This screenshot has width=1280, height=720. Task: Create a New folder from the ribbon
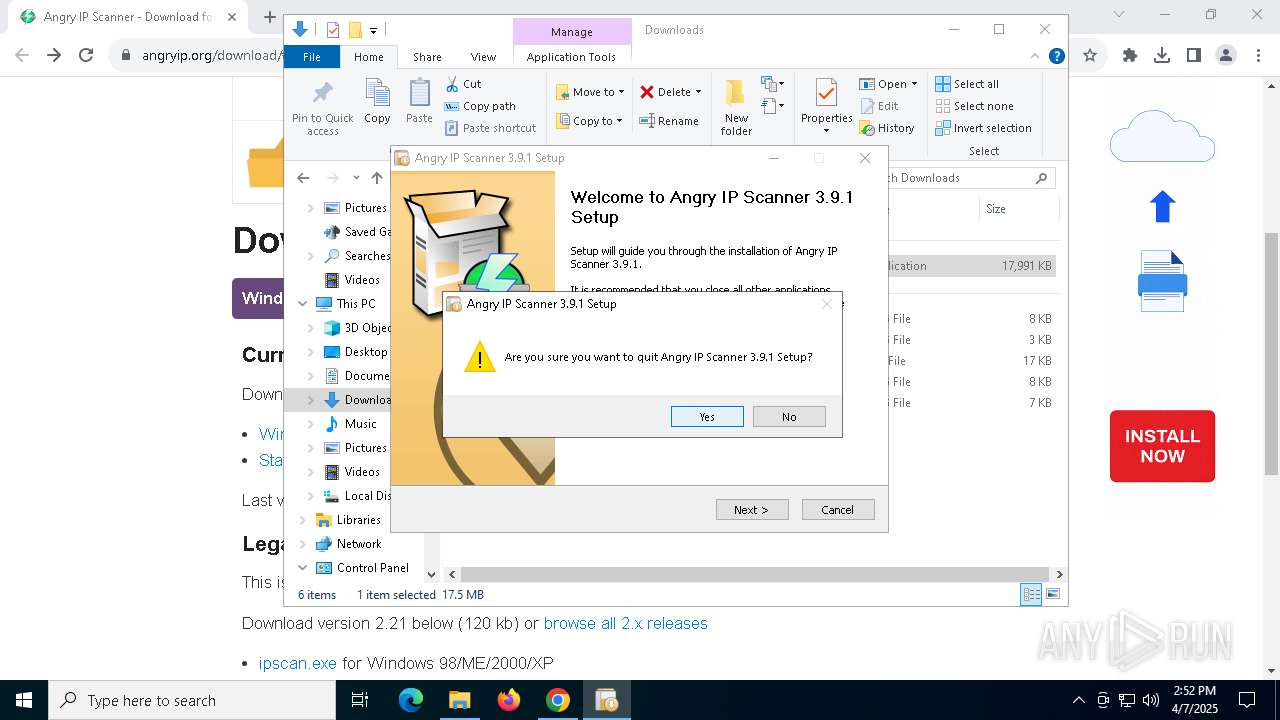tap(736, 108)
